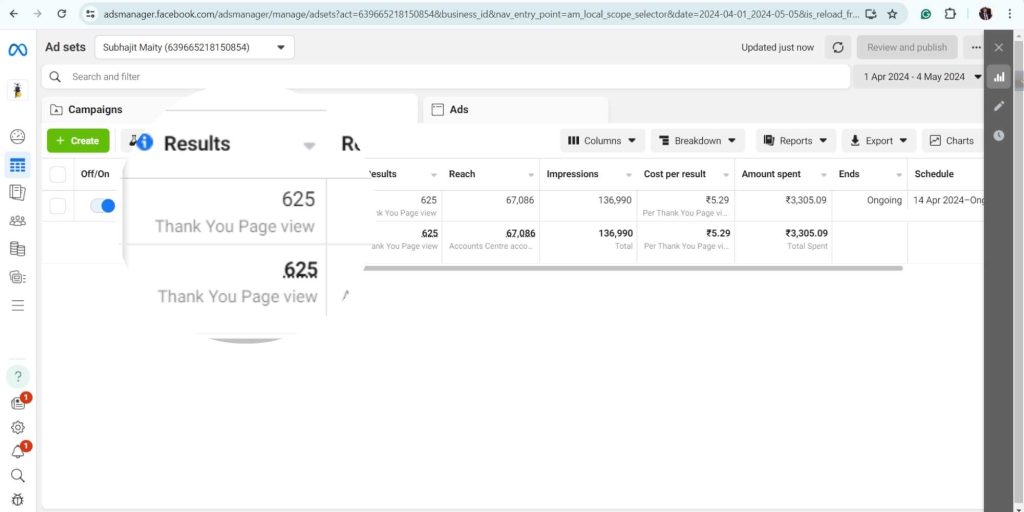Expand the Breakdown dropdown
The height and width of the screenshot is (512, 1024).
pyautogui.click(x=697, y=140)
